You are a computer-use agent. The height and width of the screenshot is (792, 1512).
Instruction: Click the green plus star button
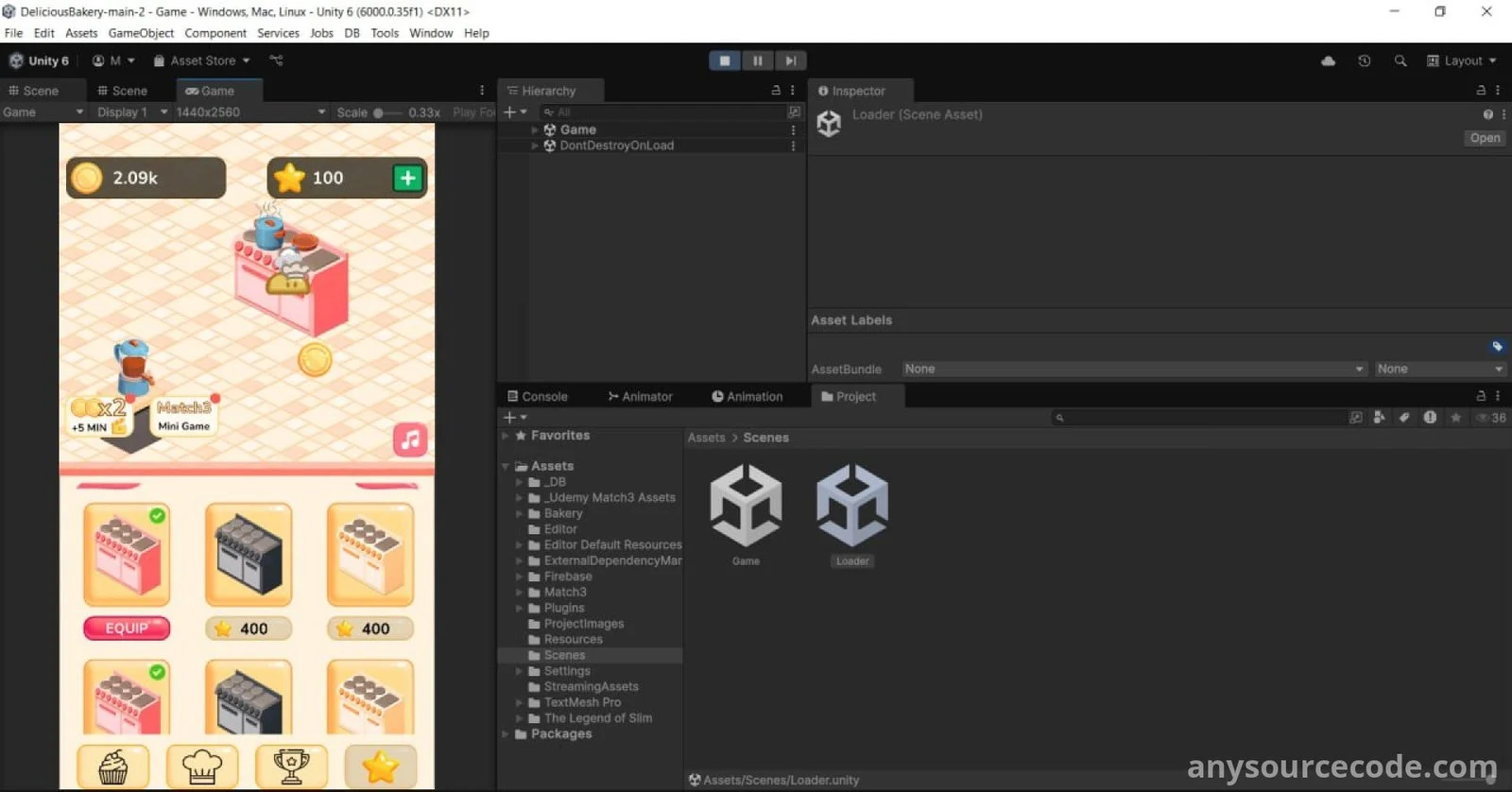click(x=407, y=178)
